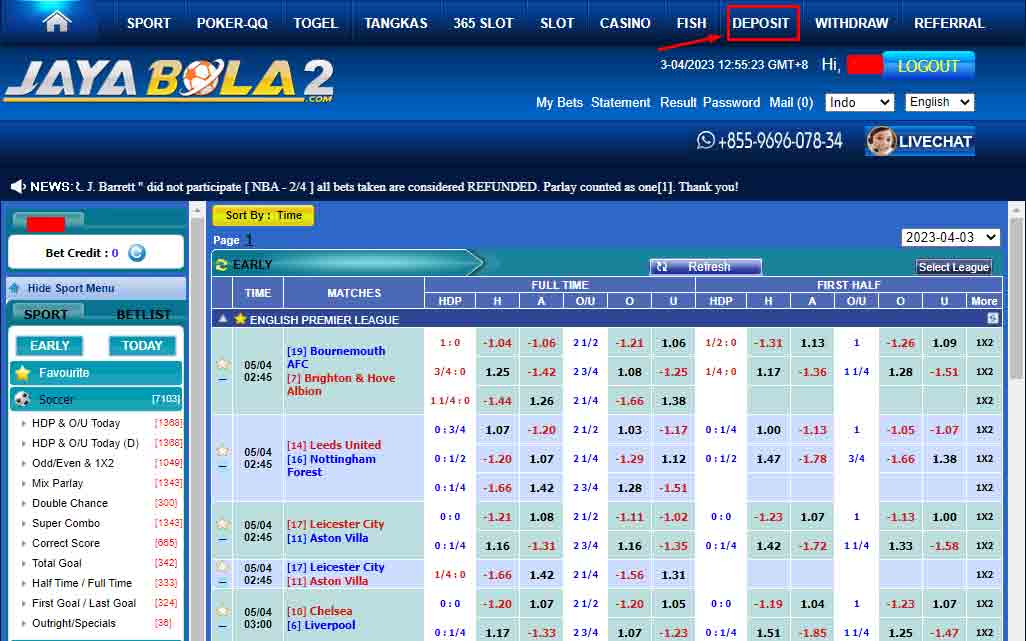Open the 2023-04-03 date dropdown
This screenshot has height=641, width=1026.
(x=951, y=237)
